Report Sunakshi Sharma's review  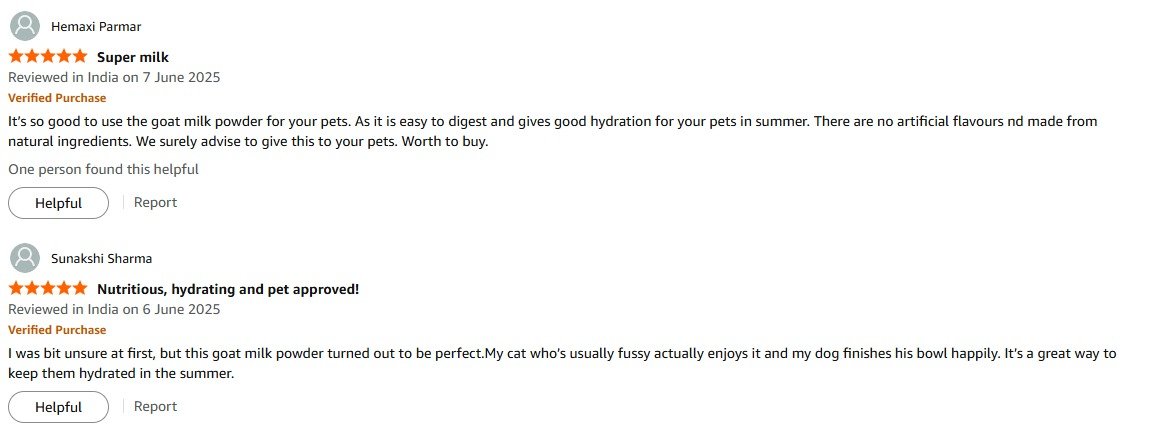(x=155, y=406)
